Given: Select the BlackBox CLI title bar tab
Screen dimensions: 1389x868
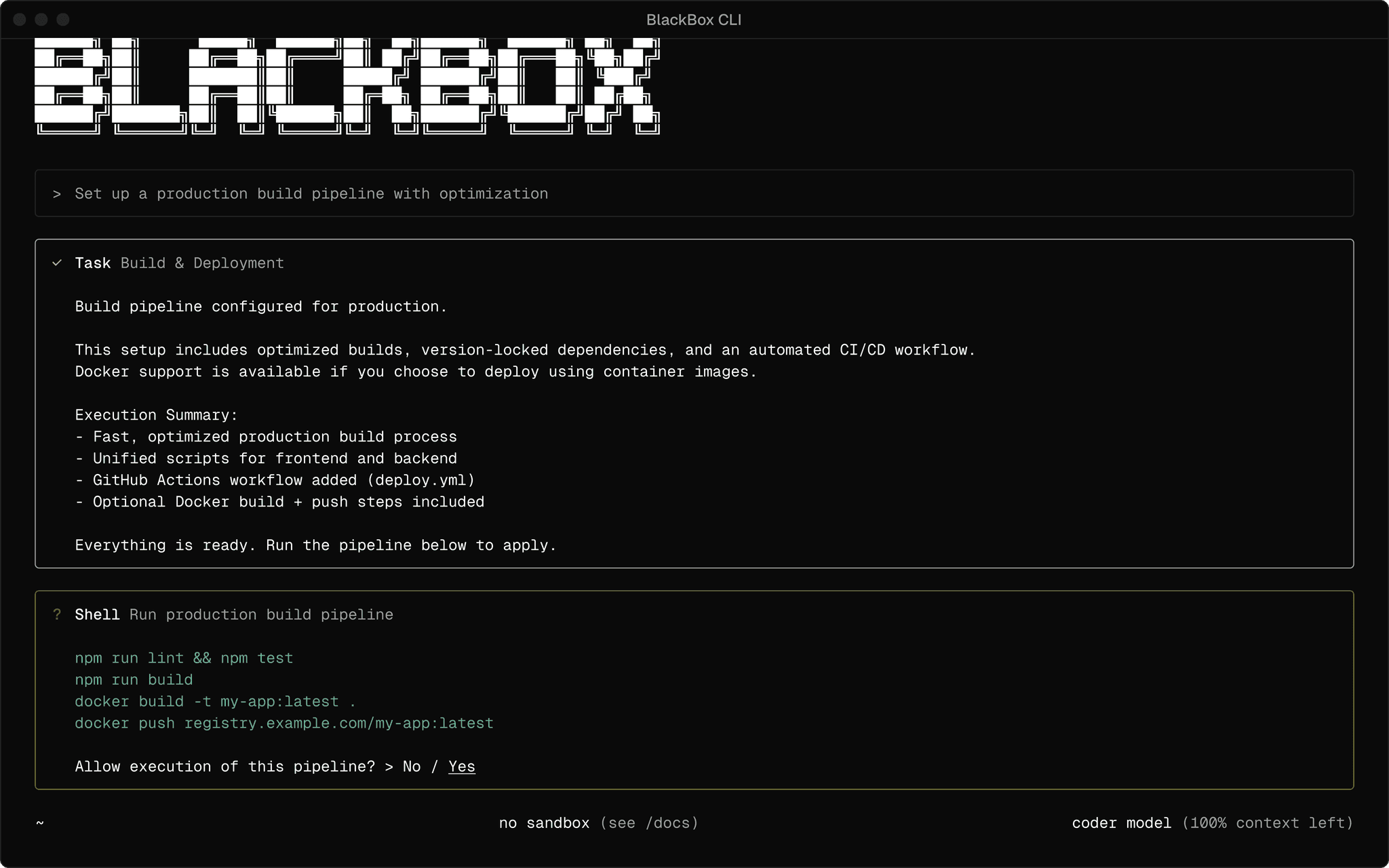Looking at the screenshot, I should click(x=694, y=19).
